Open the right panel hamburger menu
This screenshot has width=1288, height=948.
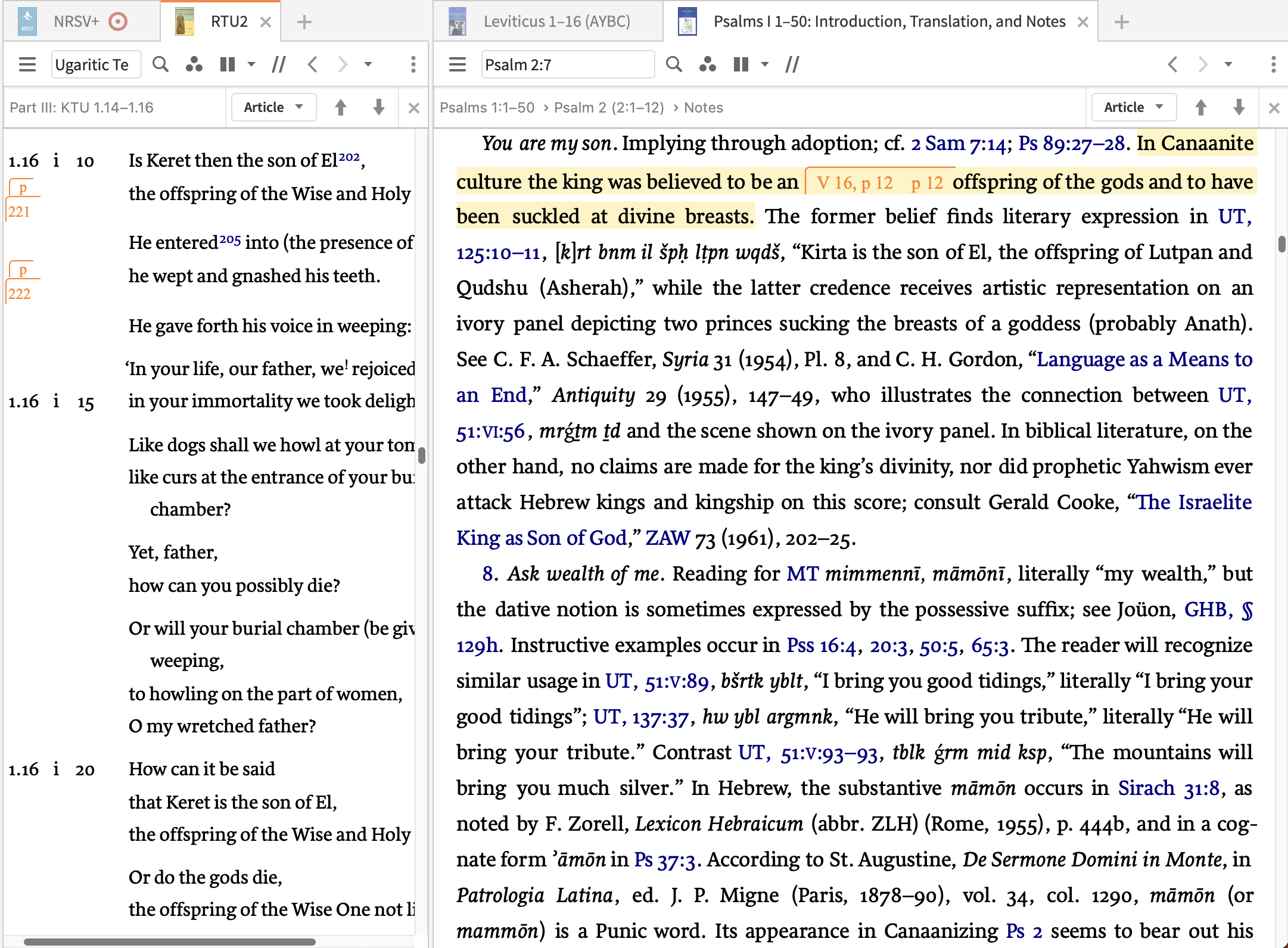click(x=458, y=64)
